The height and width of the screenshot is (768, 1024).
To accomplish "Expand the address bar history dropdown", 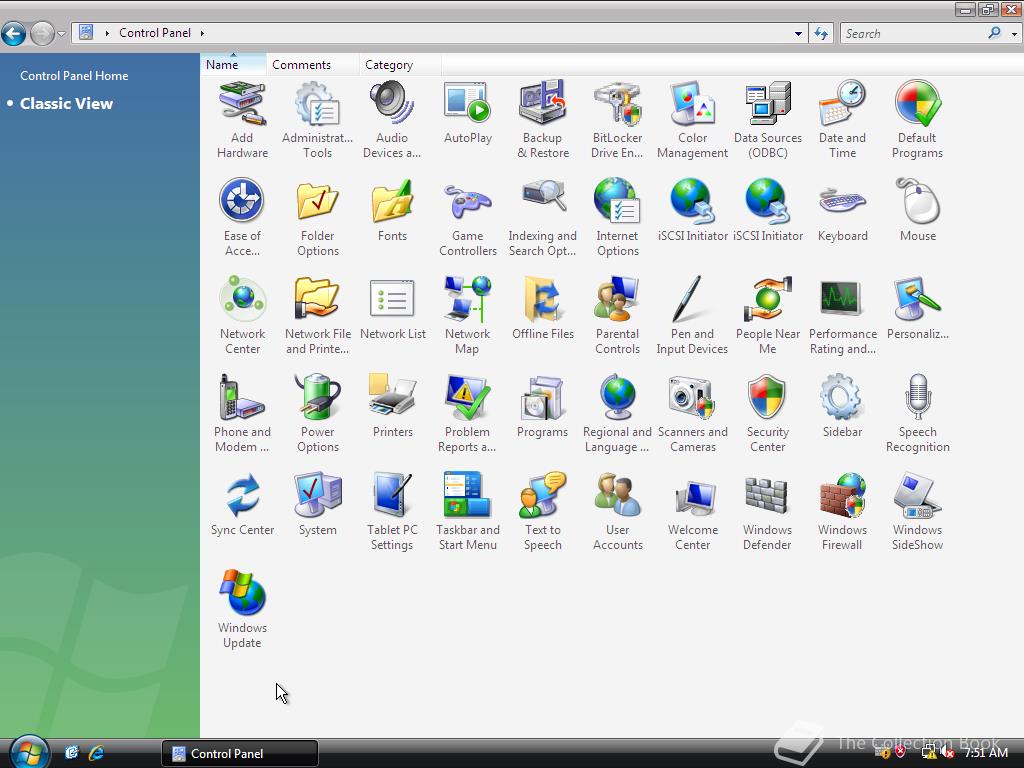I will click(x=798, y=33).
